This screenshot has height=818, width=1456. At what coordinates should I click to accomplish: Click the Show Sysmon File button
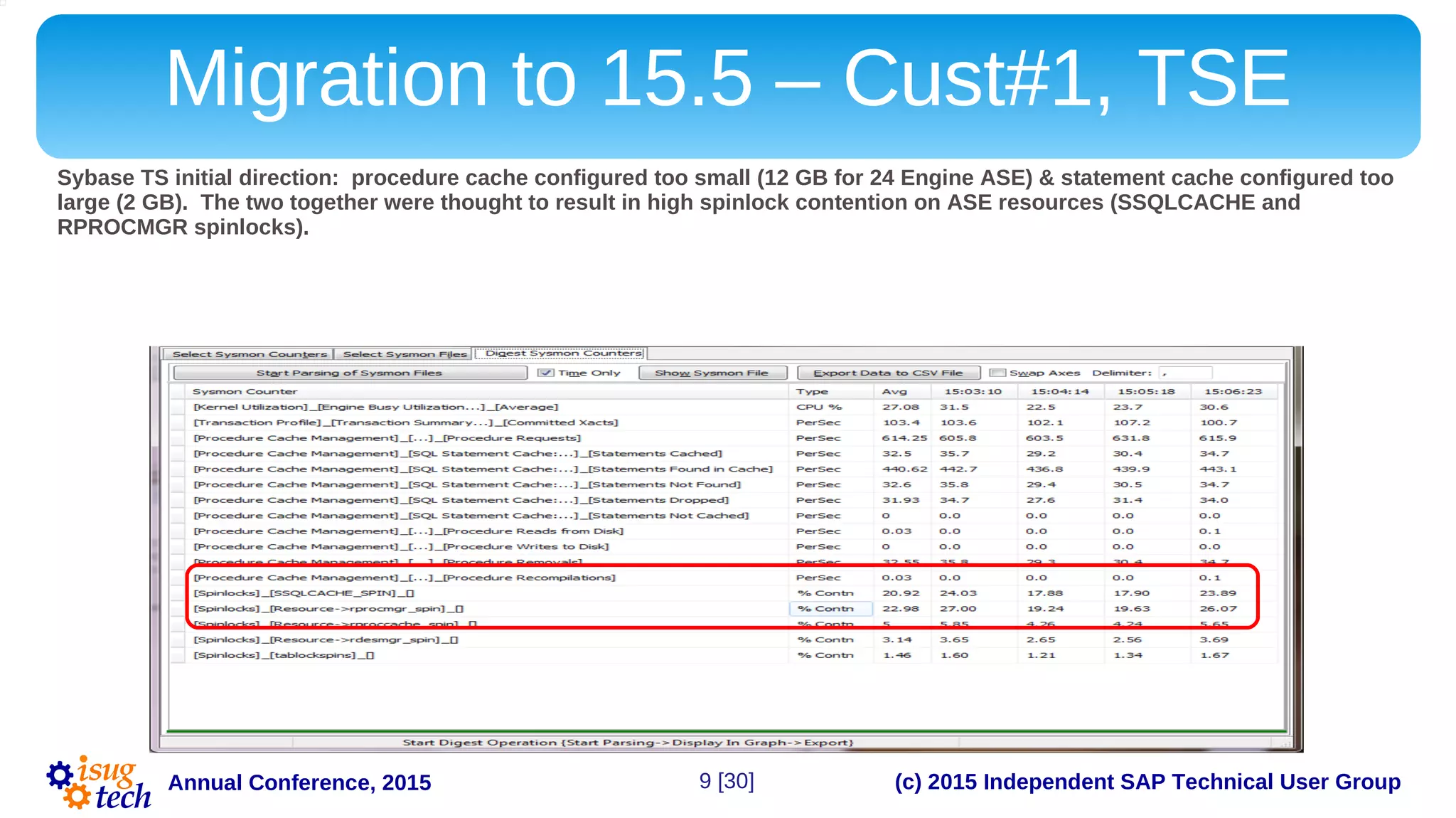[x=712, y=373]
